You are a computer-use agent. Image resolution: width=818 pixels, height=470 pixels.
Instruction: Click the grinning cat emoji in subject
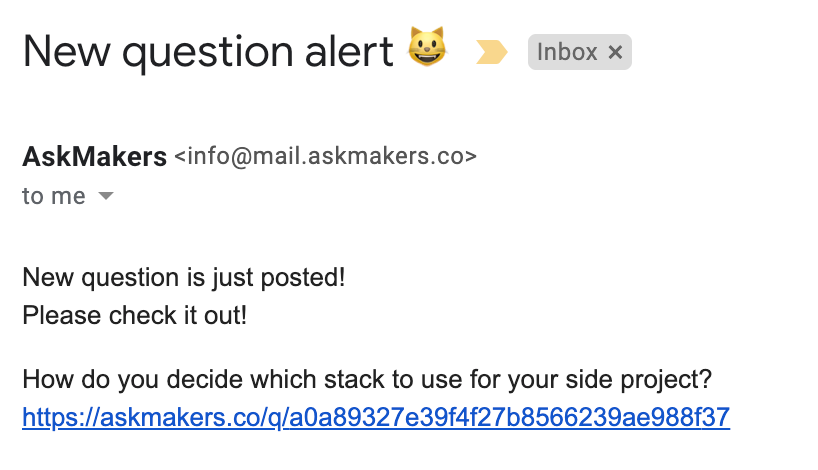coord(427,48)
